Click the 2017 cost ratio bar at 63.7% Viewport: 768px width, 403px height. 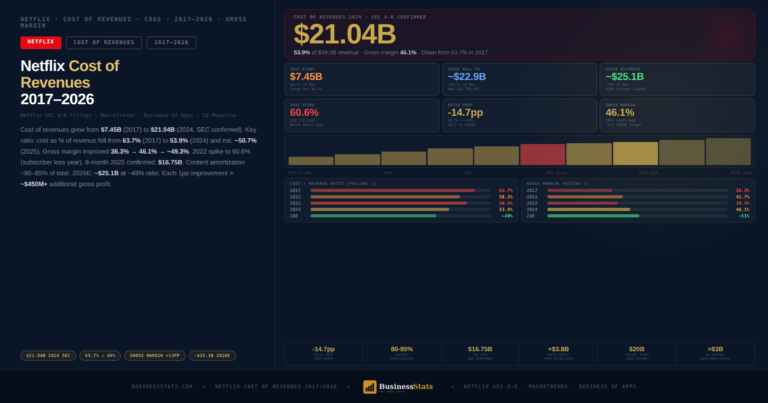(392, 190)
